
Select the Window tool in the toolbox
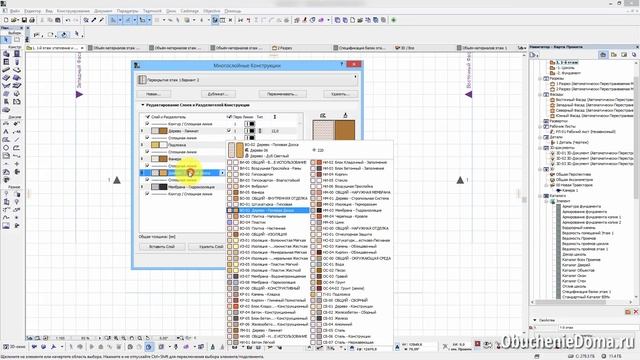click(6, 62)
